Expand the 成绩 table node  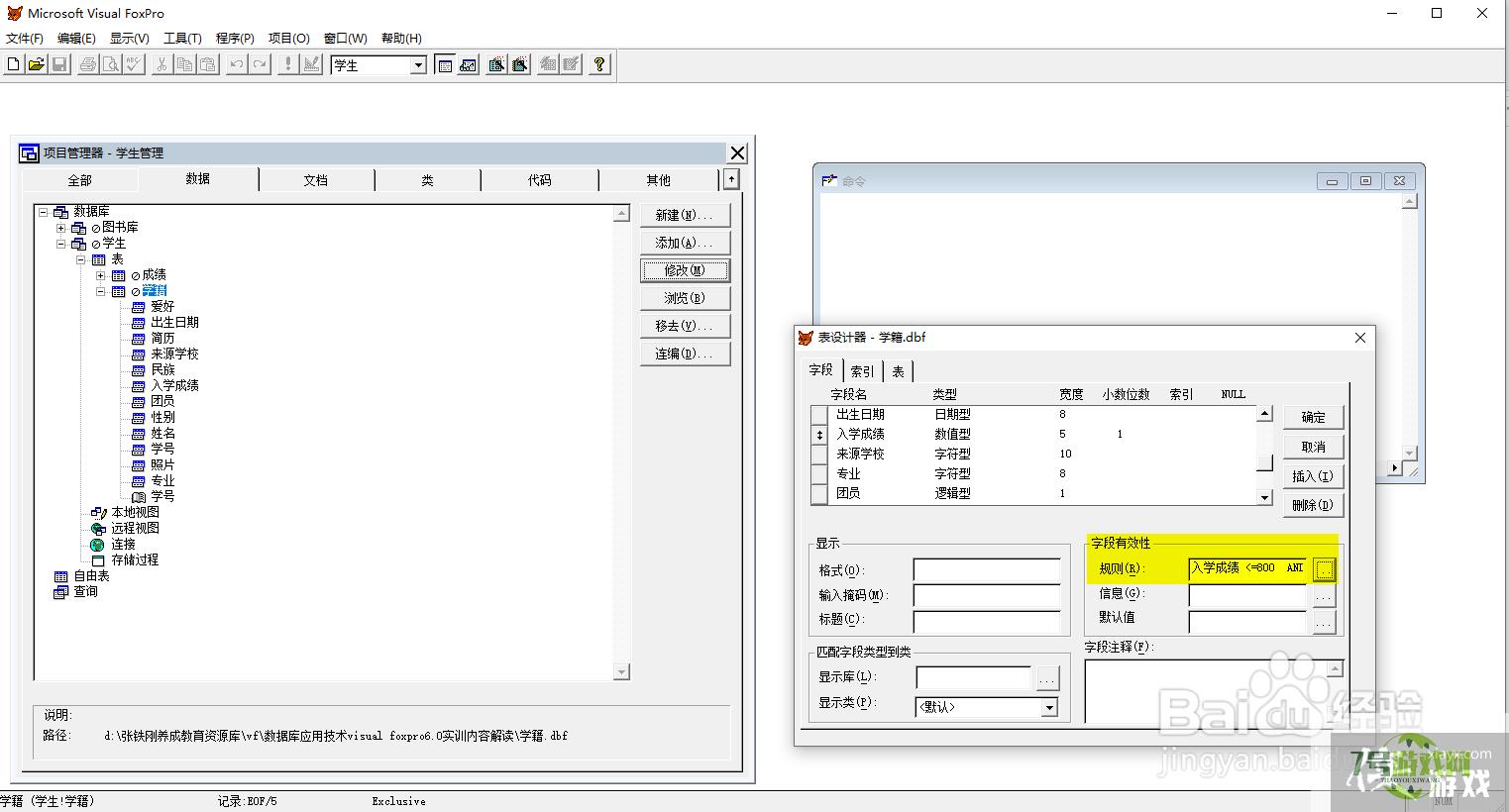pos(101,275)
